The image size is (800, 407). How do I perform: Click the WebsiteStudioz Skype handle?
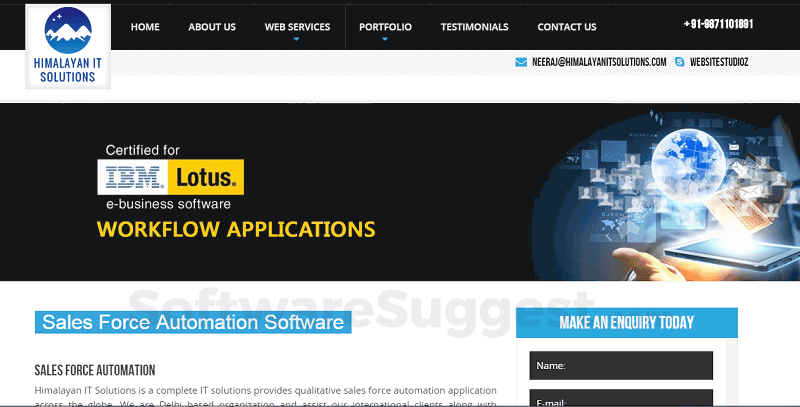[x=719, y=62]
